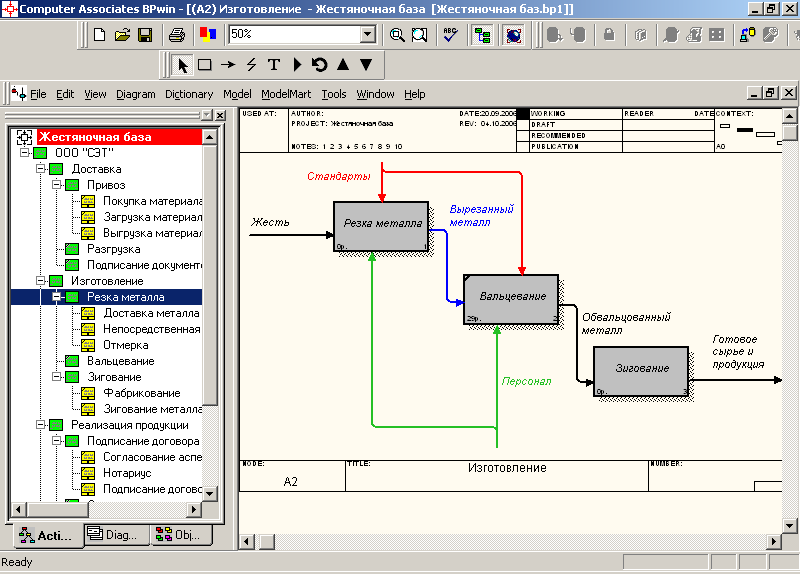Toggle the Model Explorer tree button
This screenshot has width=800, height=574.
click(482, 35)
